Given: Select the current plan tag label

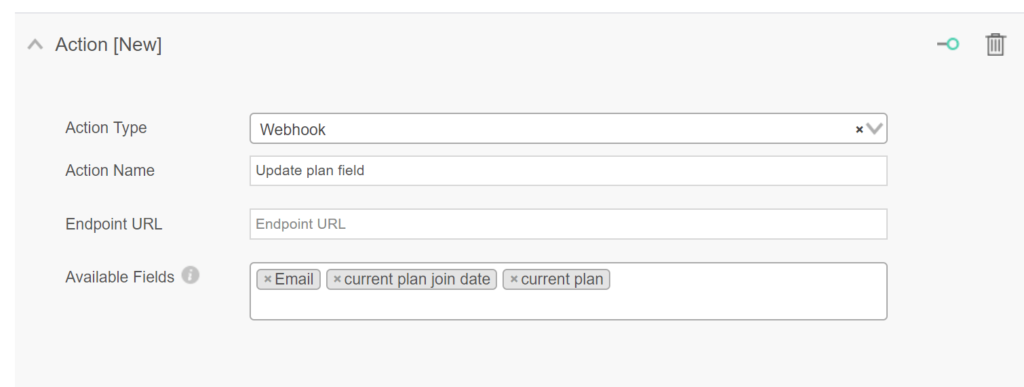Looking at the screenshot, I should 562,280.
